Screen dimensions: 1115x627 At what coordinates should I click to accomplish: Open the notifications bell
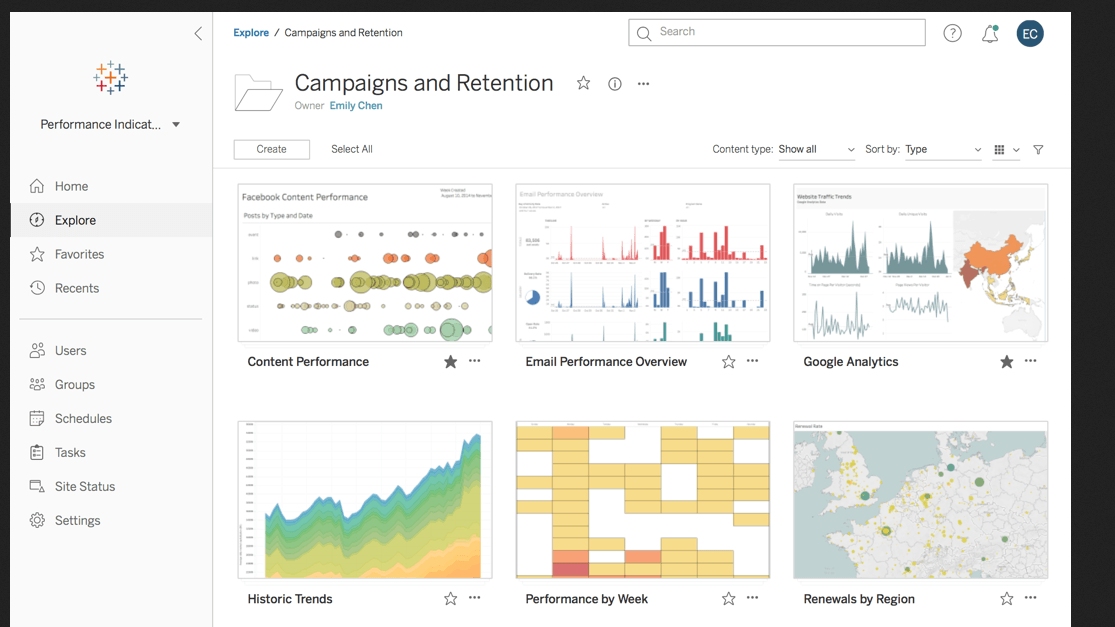[990, 34]
